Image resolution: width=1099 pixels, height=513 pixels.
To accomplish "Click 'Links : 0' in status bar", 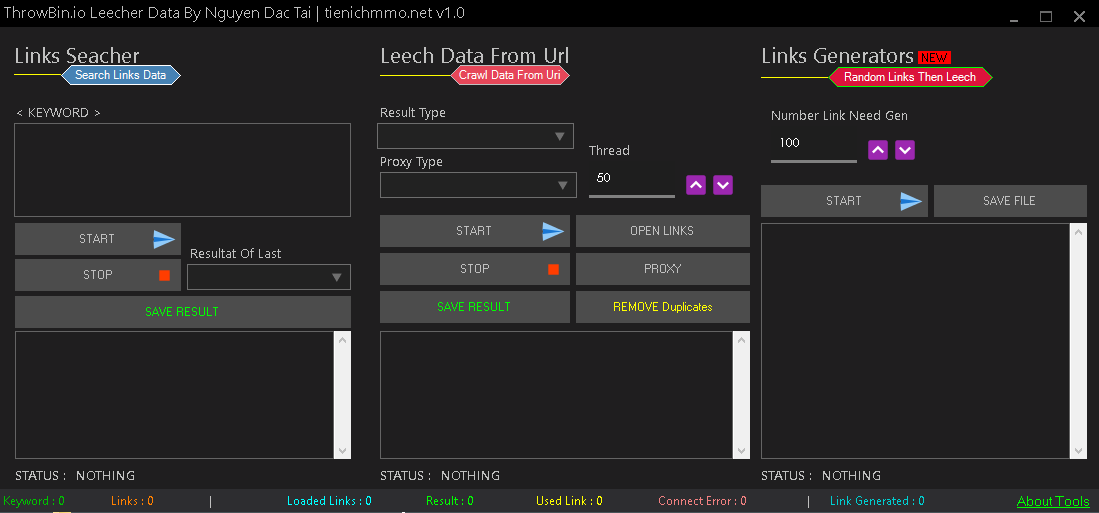I will point(132,501).
